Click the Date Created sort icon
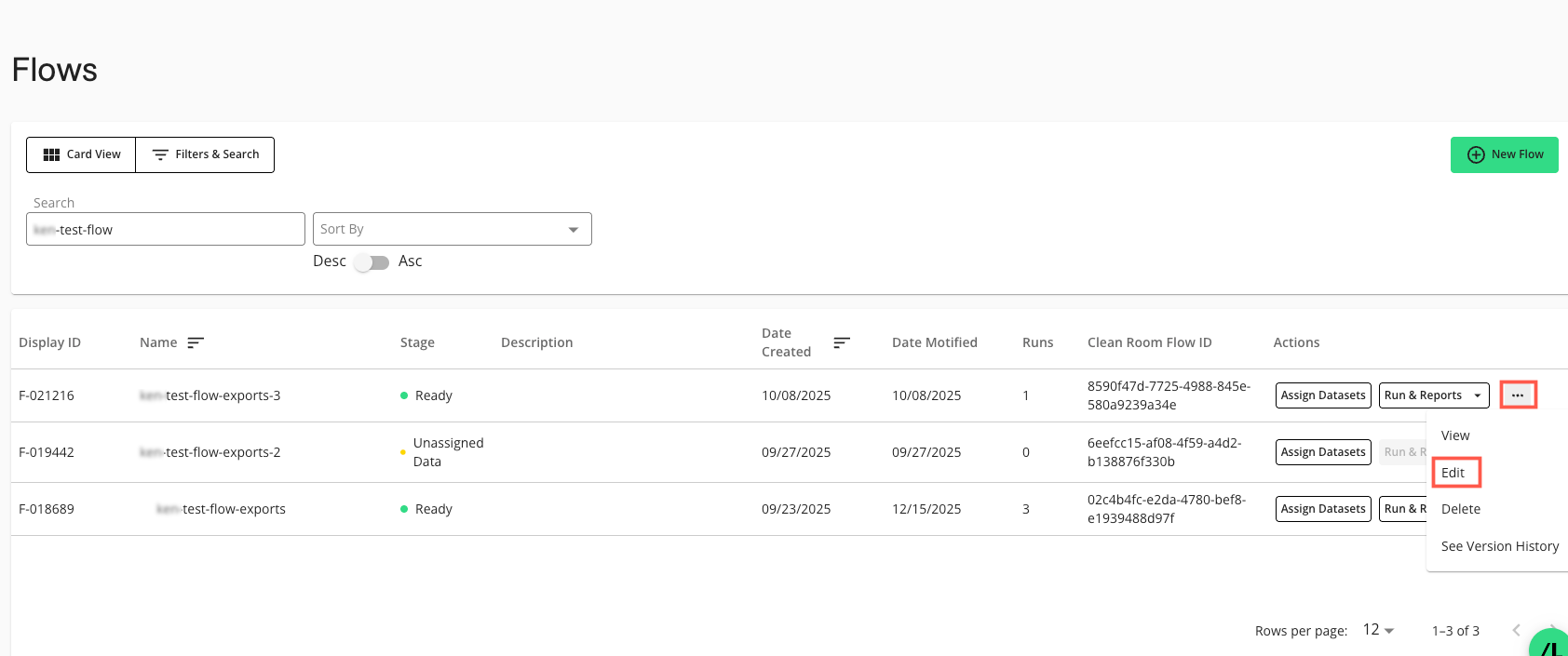 pyautogui.click(x=842, y=342)
